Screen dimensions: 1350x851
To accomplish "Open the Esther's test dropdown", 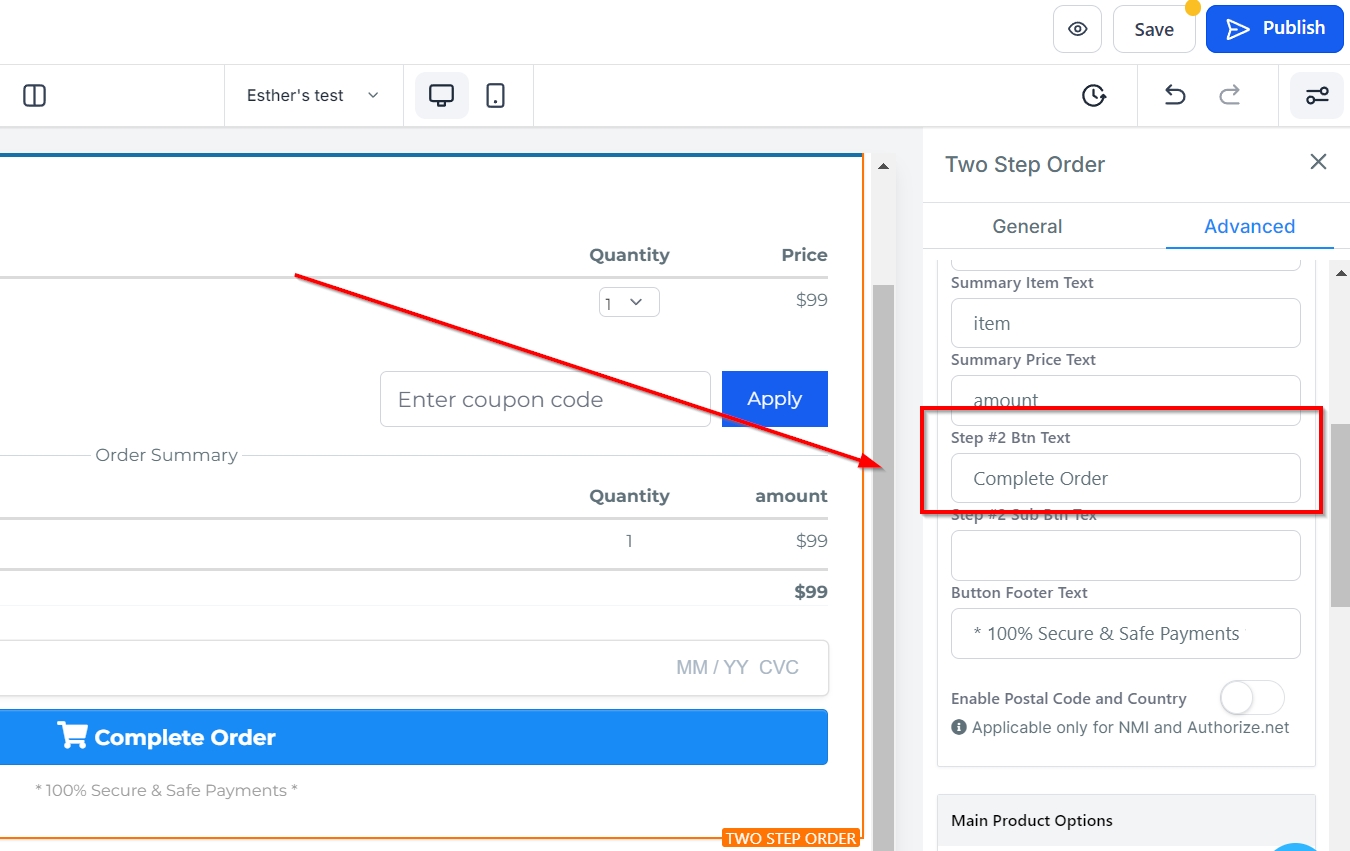I will [313, 96].
